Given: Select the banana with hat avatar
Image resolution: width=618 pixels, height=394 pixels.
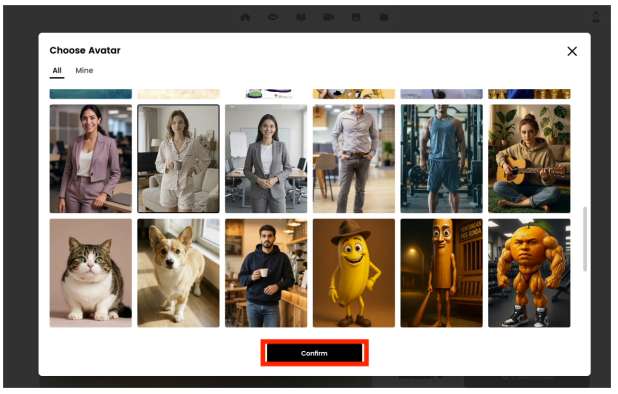Looking at the screenshot, I should click(x=354, y=273).
